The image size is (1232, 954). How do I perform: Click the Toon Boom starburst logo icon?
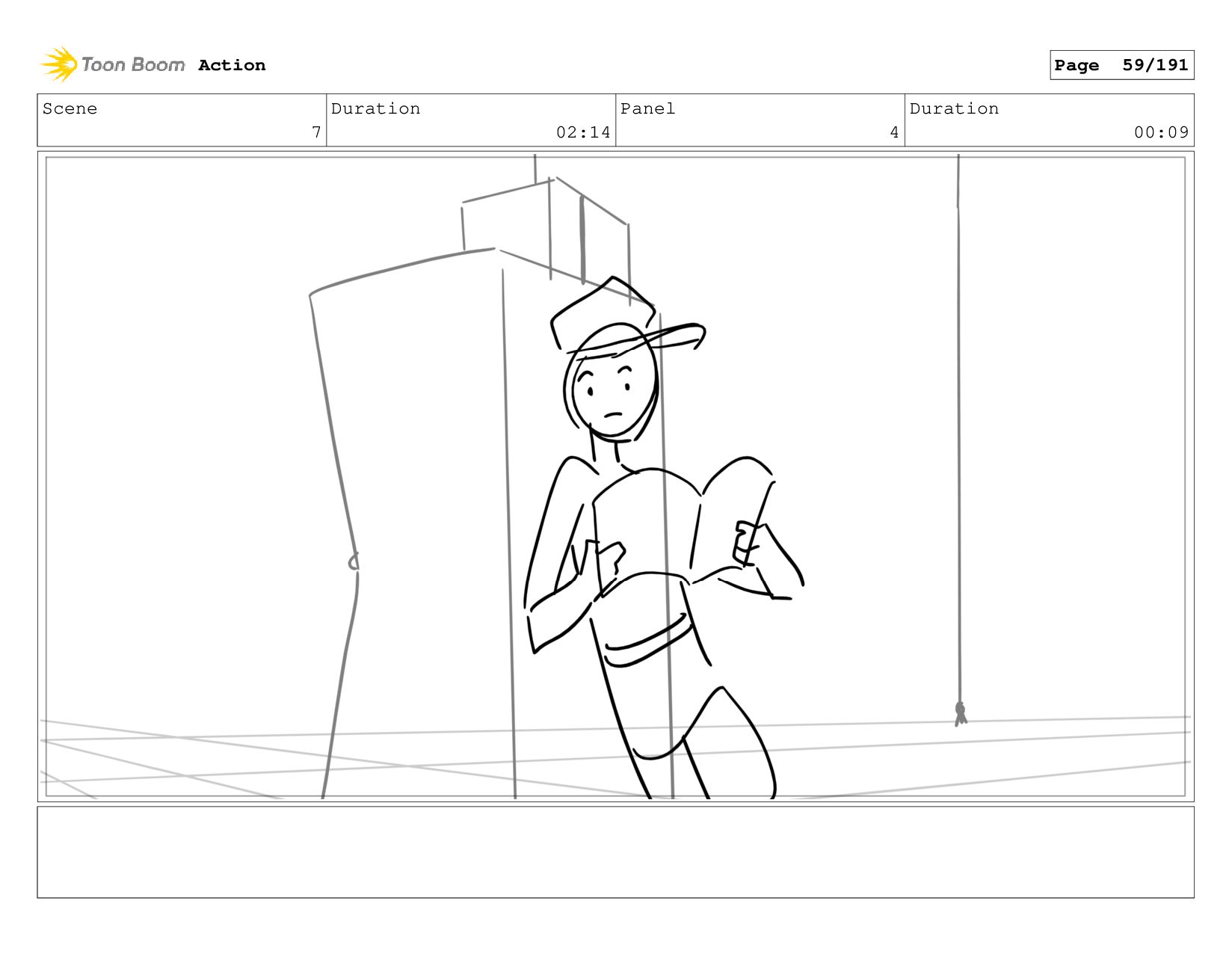[59, 64]
